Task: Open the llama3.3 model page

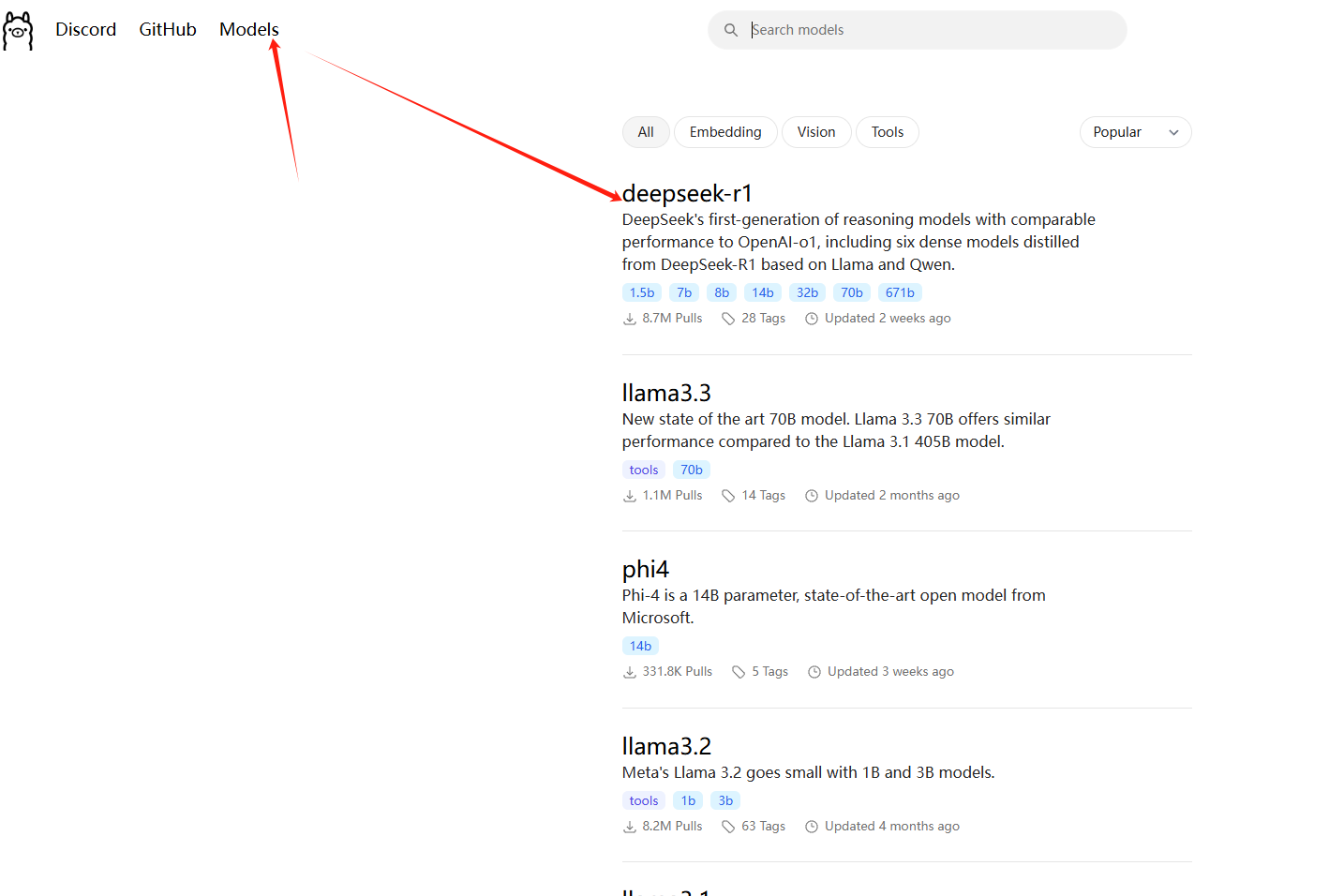Action: (666, 393)
